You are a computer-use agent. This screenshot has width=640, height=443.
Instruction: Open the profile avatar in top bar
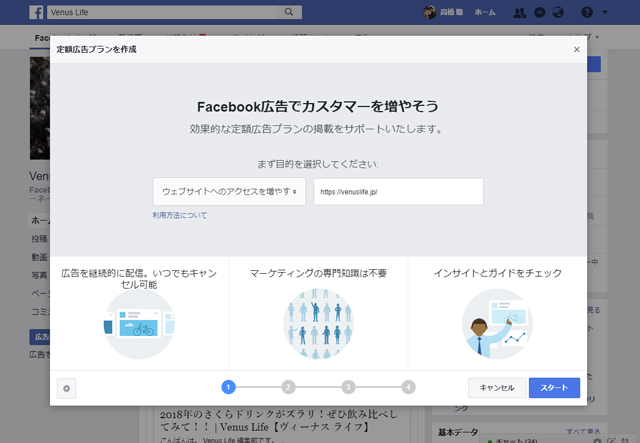[x=429, y=12]
